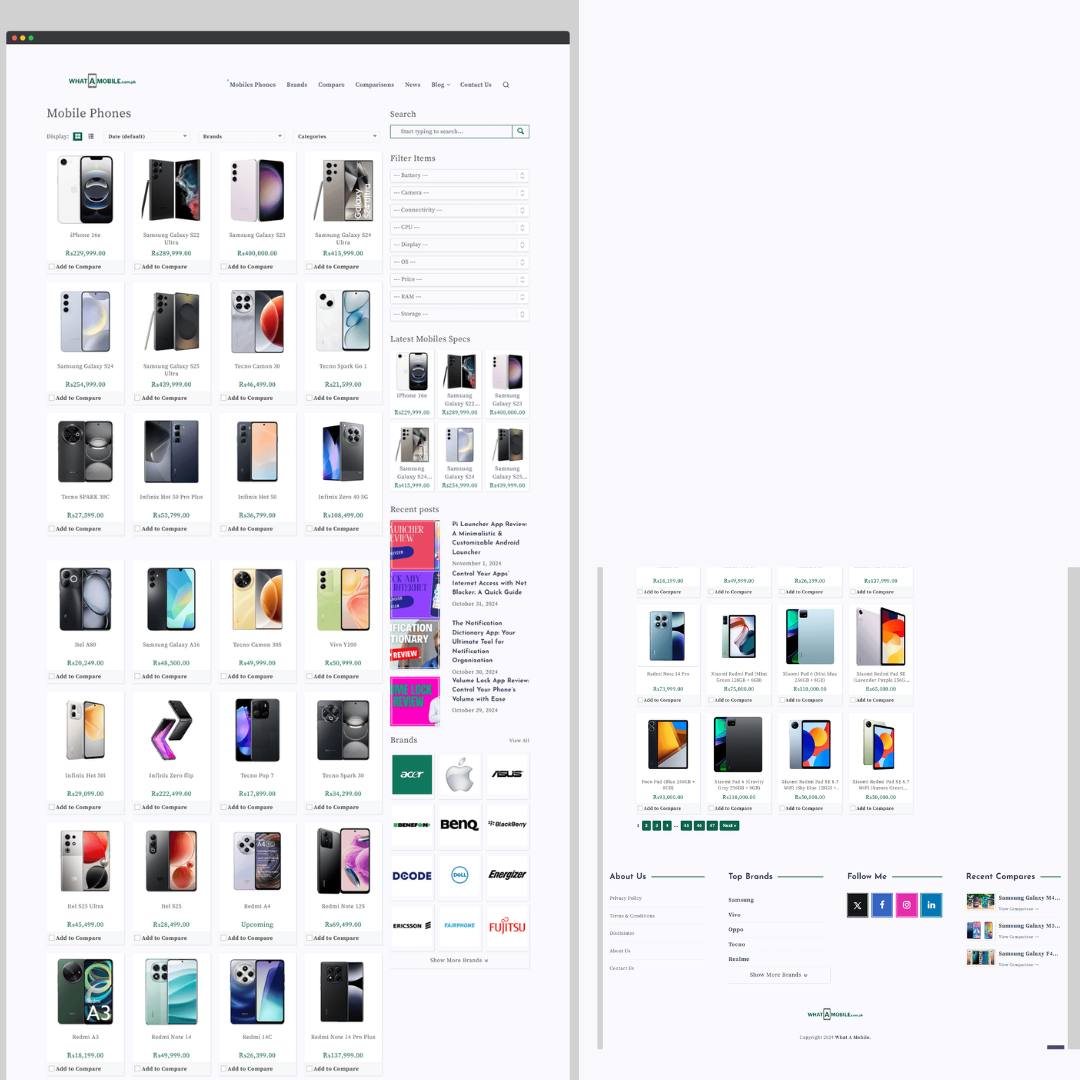Click the Start typing to search field
1080x1080 pixels.
tap(451, 132)
